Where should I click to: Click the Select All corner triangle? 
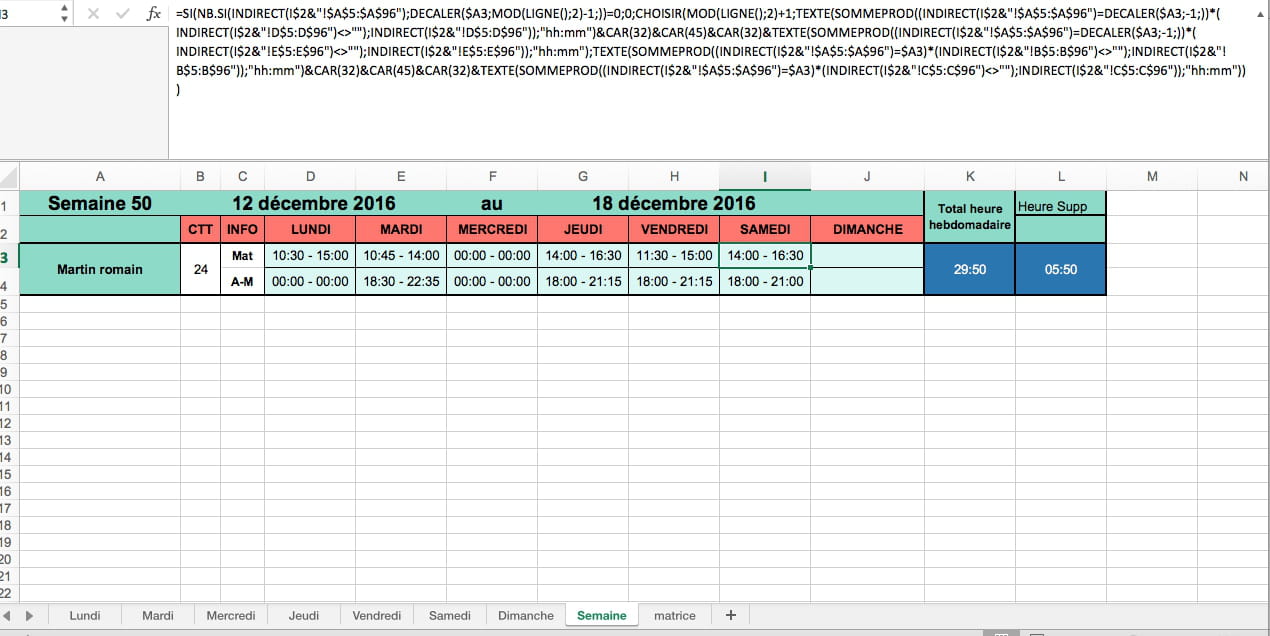pos(9,178)
